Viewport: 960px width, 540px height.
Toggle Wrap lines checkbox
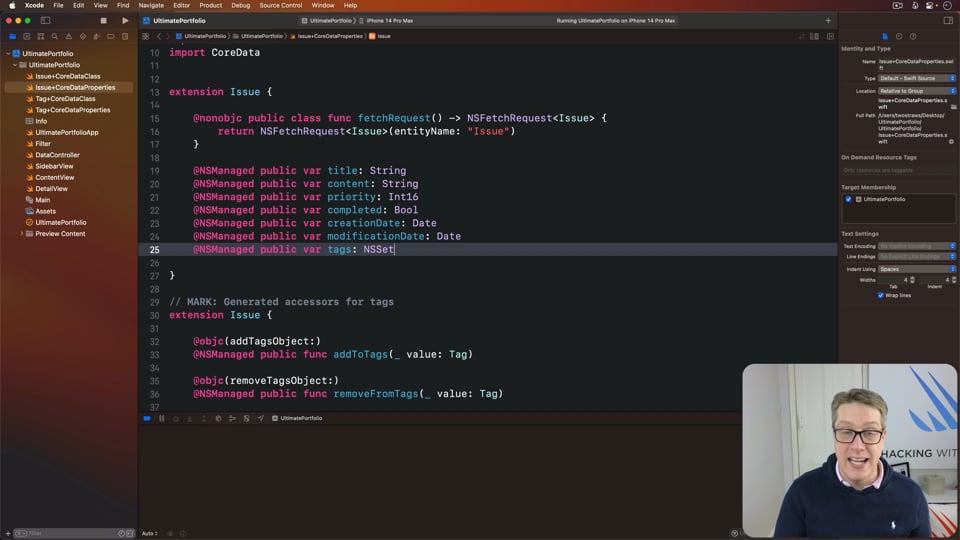[880, 295]
